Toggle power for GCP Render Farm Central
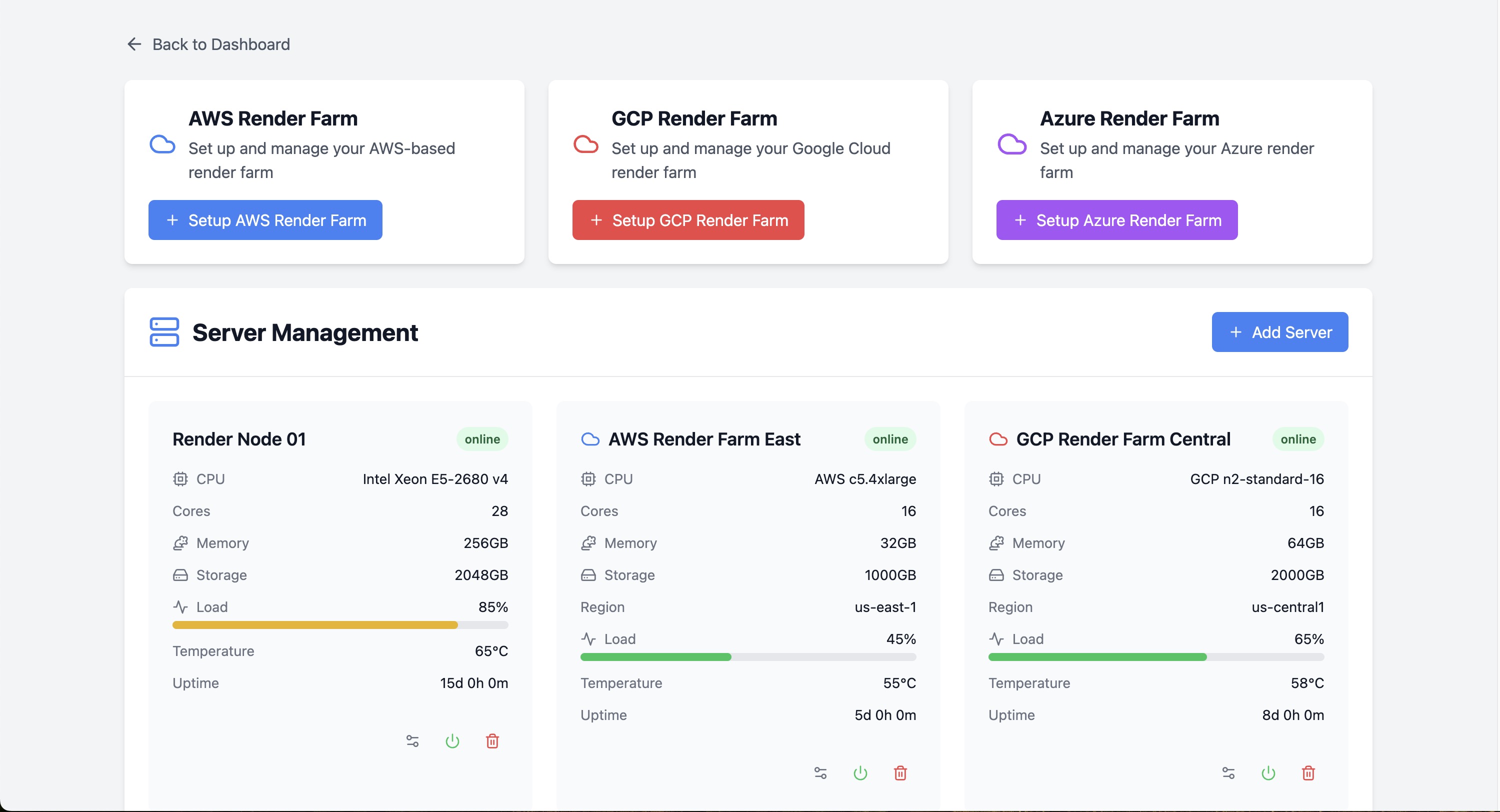Image resolution: width=1500 pixels, height=812 pixels. pyautogui.click(x=1268, y=773)
